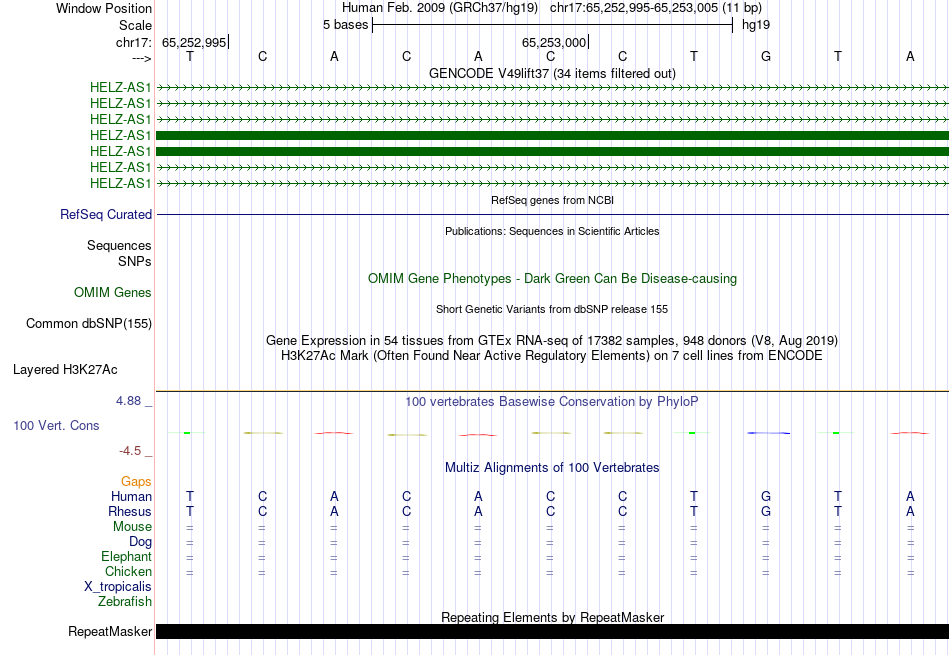Click the Sequences track label

click(x=119, y=245)
